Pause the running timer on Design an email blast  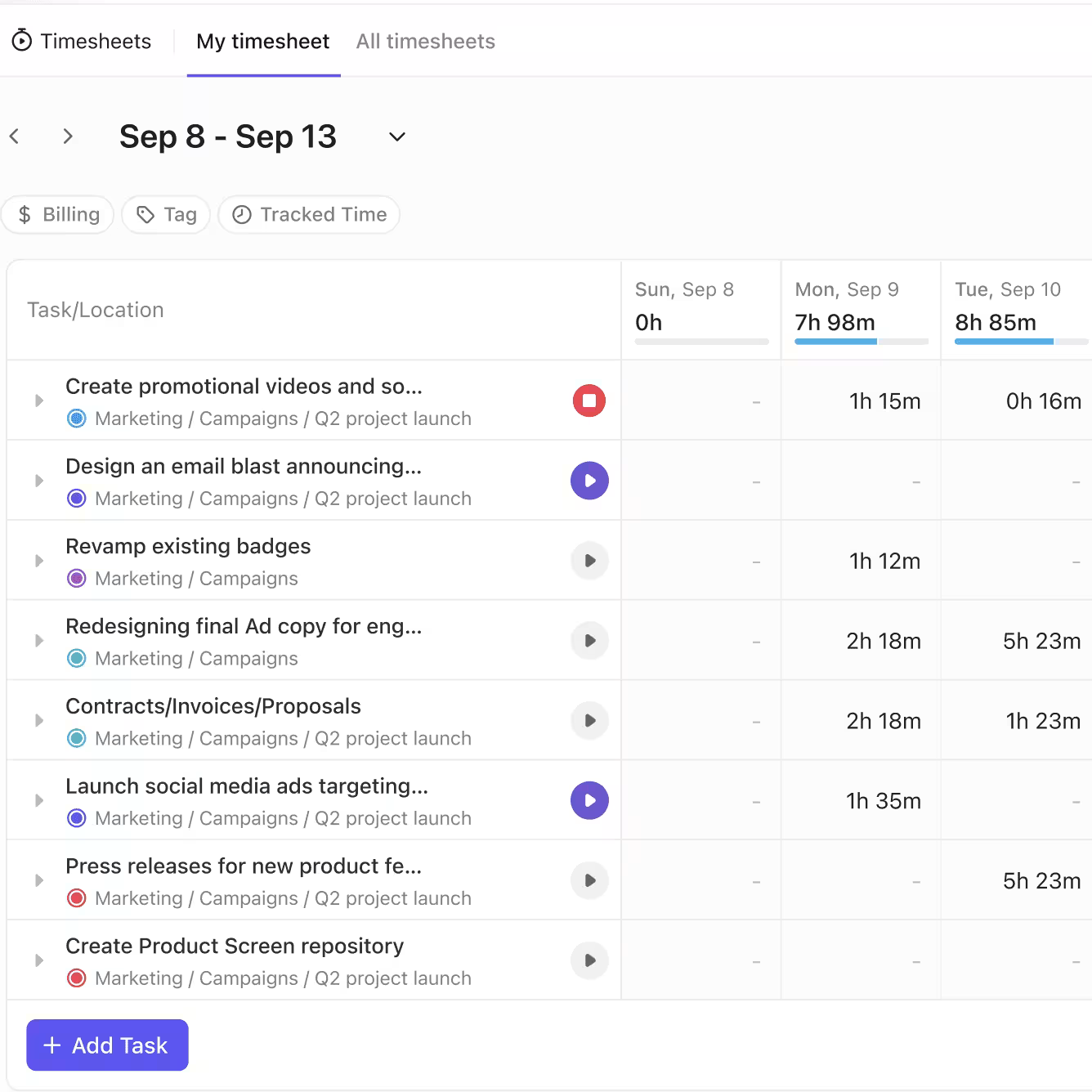click(x=589, y=481)
